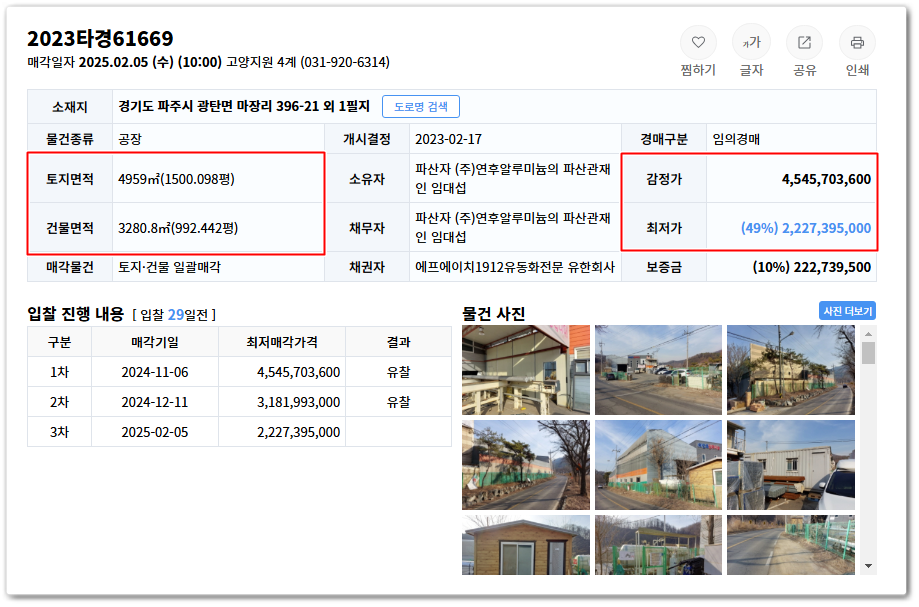The height and width of the screenshot is (607, 919).
Task: Open the top-row right road photo
Action: [791, 370]
